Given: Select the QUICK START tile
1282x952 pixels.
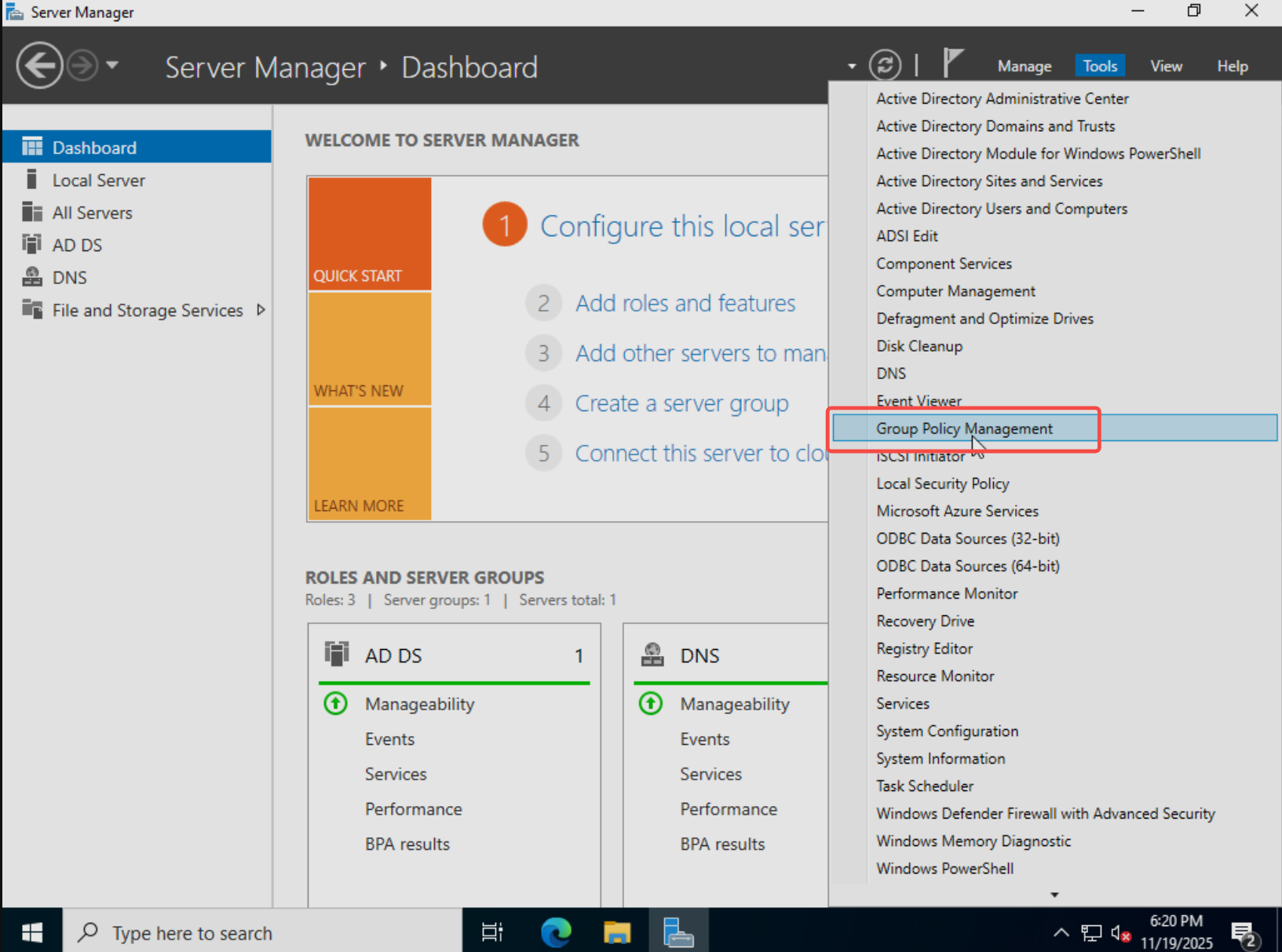Looking at the screenshot, I should pos(370,234).
